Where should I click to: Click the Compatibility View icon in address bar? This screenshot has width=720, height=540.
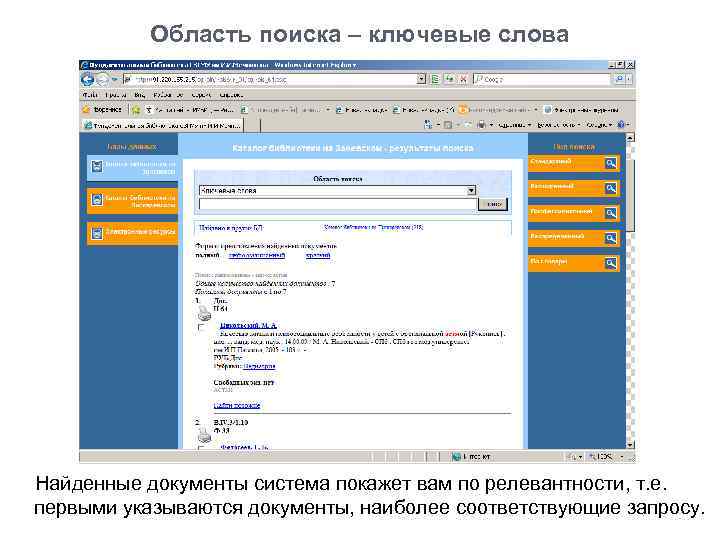click(434, 79)
